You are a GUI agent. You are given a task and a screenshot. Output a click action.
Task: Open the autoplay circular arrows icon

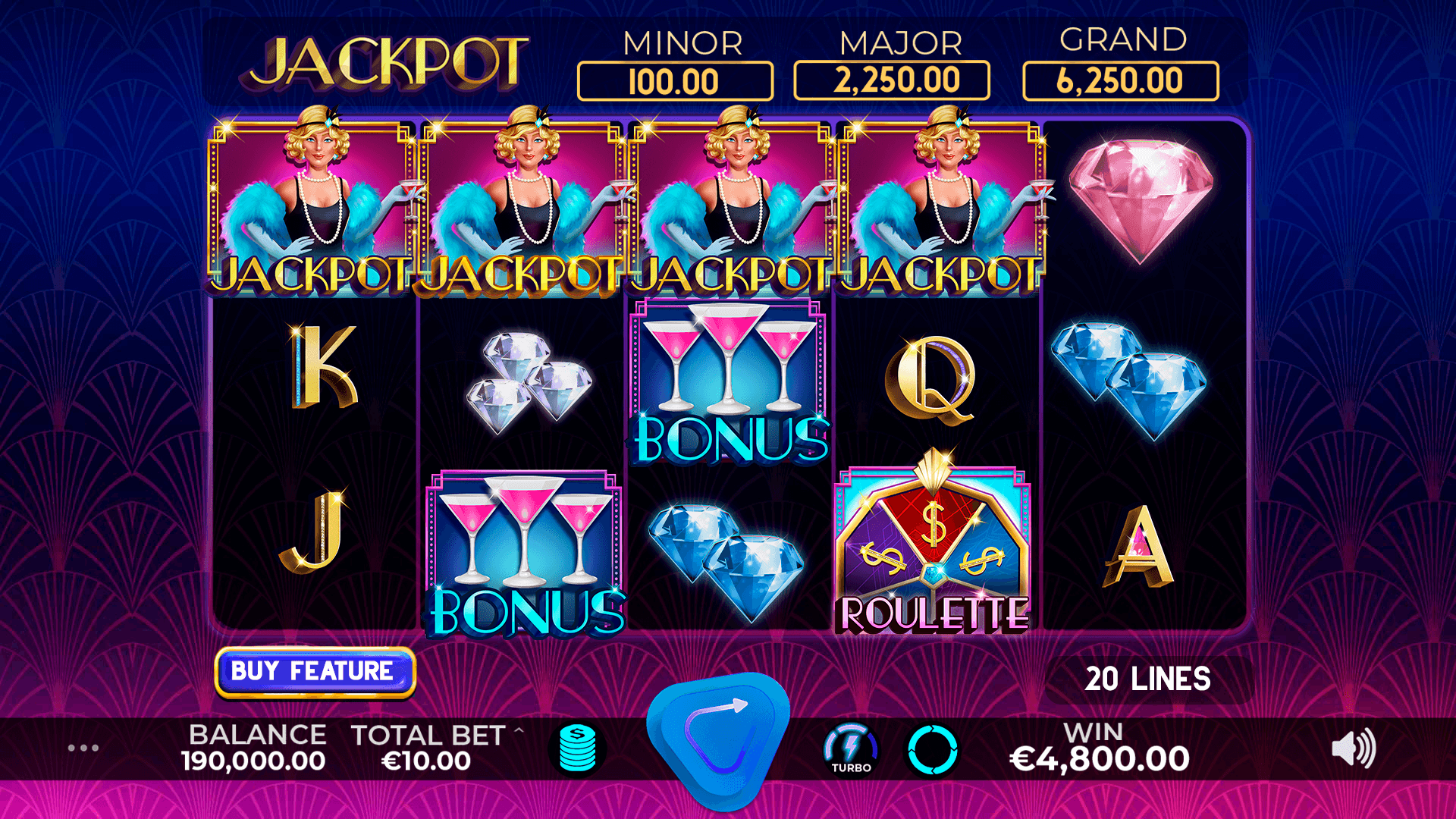[x=933, y=750]
